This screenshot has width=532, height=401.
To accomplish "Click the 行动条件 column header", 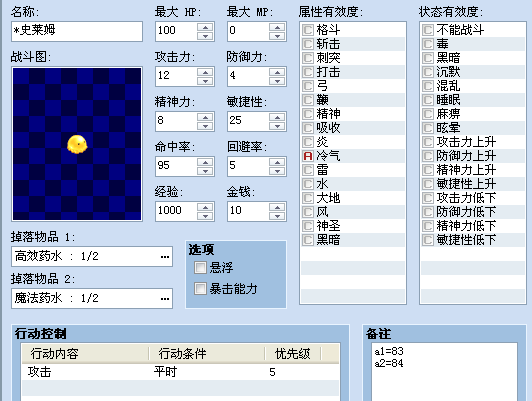I will pos(207,354).
